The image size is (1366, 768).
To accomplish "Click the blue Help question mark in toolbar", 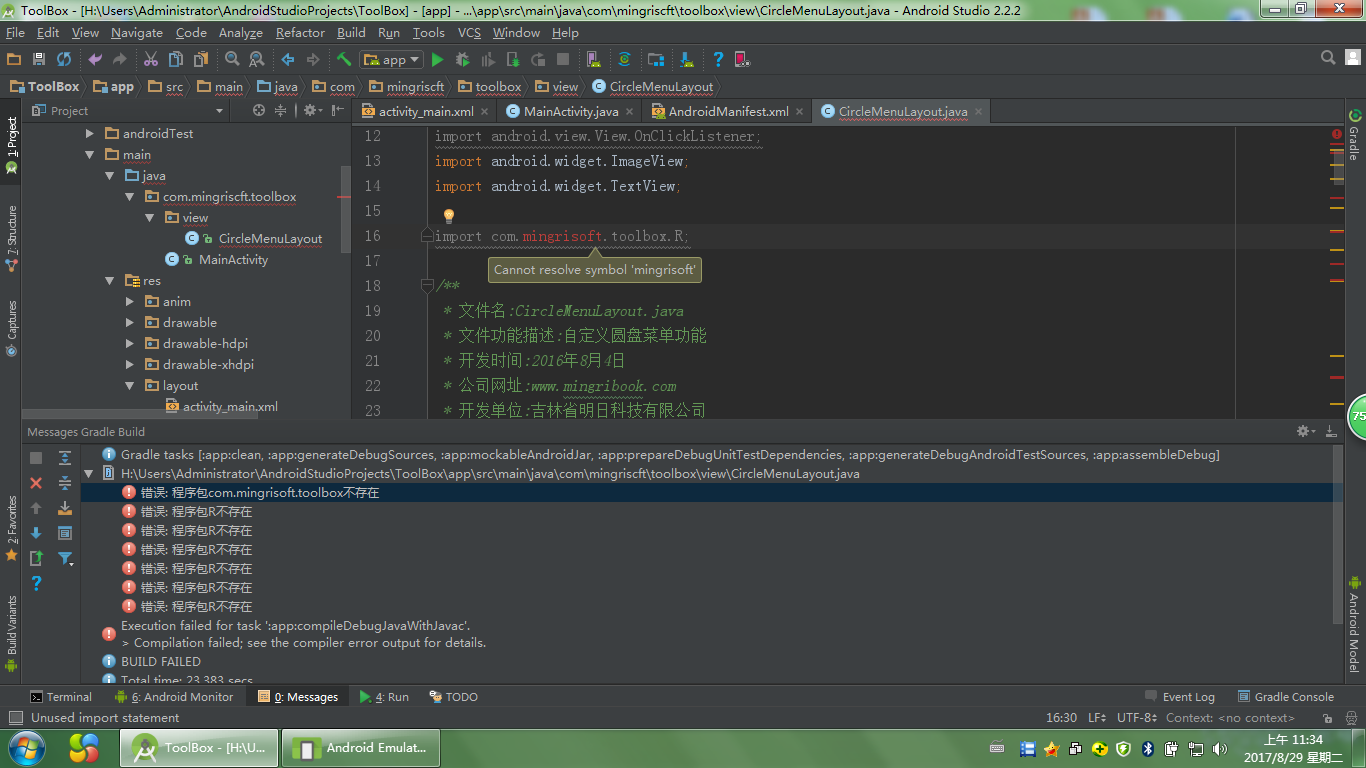I will 717,60.
